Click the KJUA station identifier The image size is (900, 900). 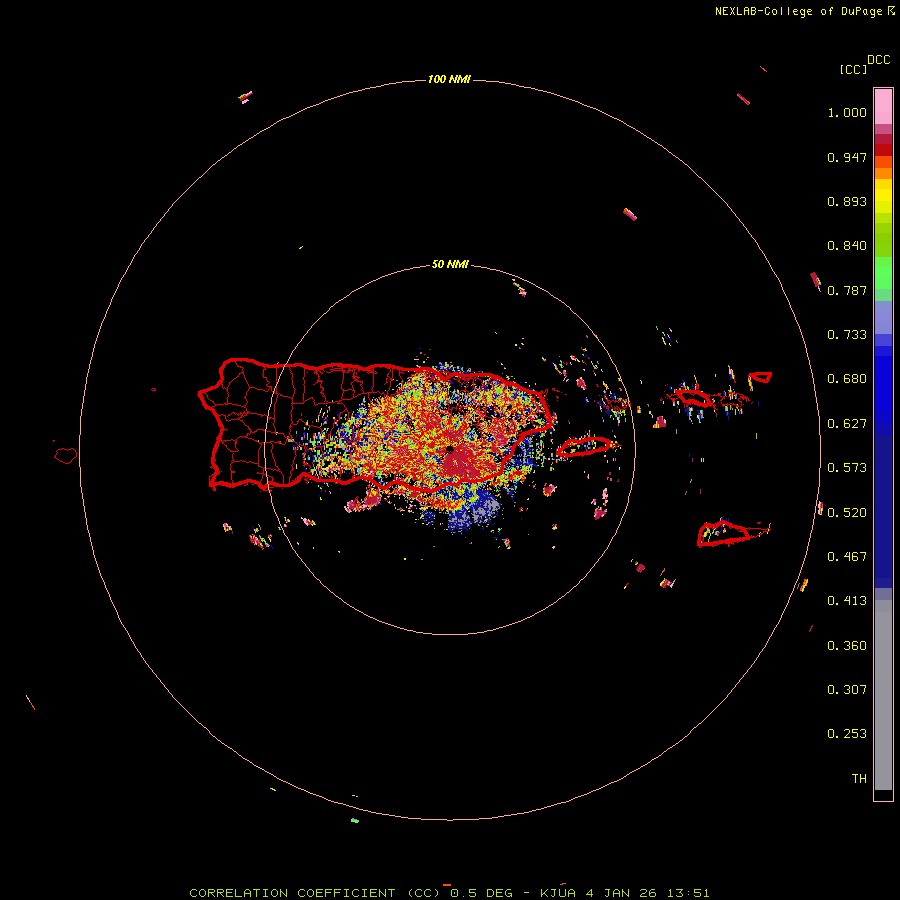click(558, 893)
